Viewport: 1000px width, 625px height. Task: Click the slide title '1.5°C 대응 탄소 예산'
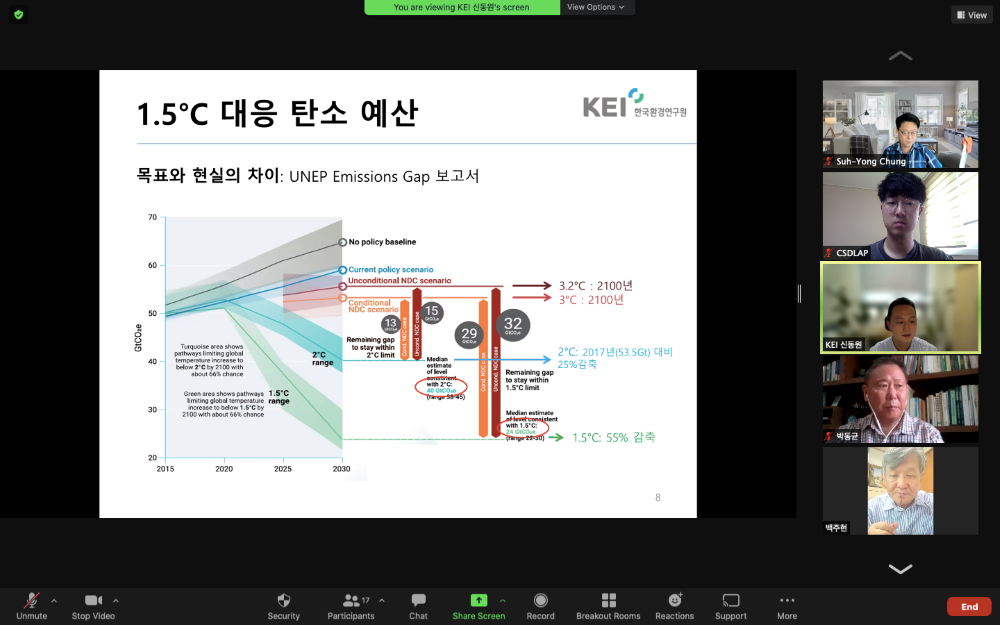click(x=277, y=113)
